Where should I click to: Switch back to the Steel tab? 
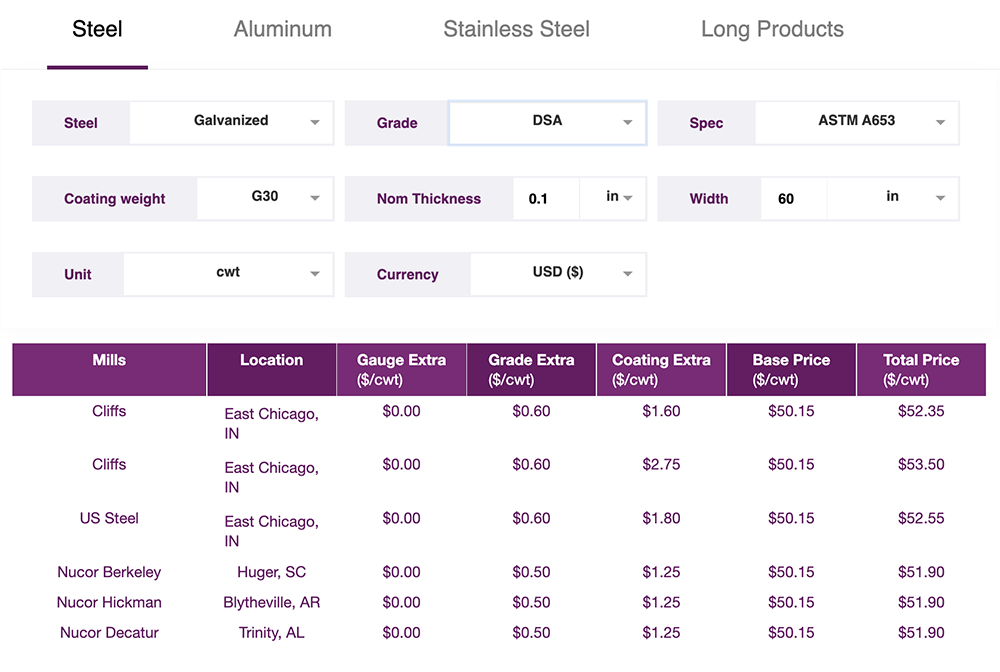(97, 29)
